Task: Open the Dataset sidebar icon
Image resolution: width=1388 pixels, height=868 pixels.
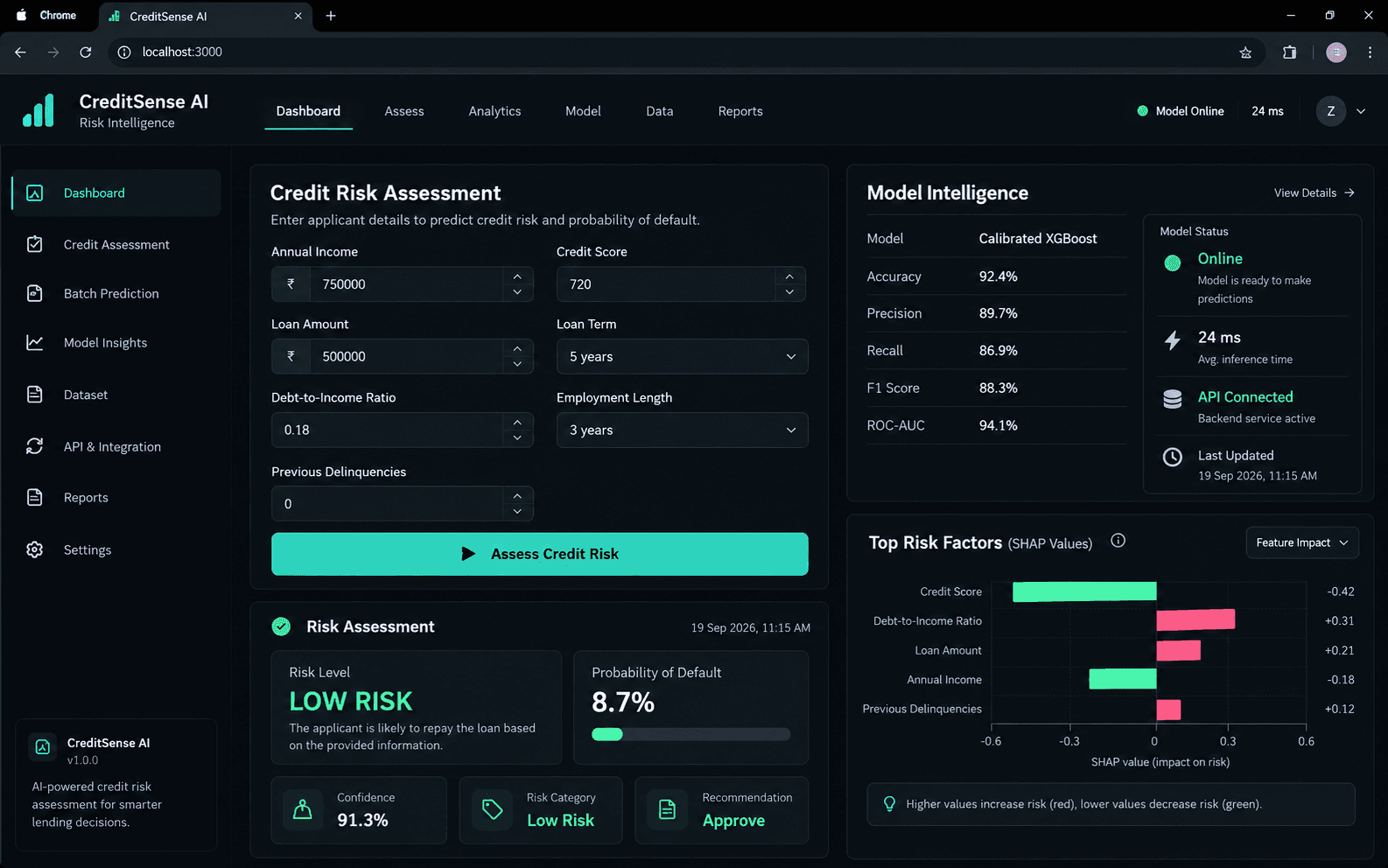Action: (x=35, y=395)
